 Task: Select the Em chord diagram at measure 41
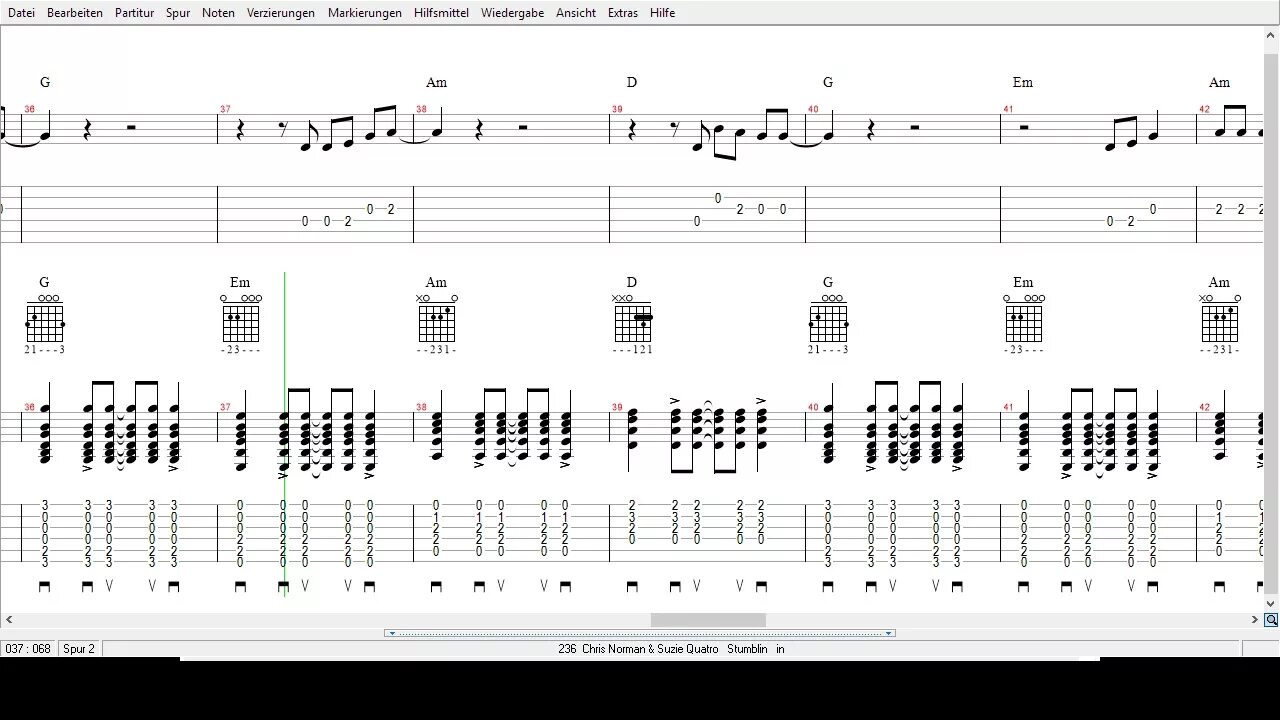tap(1024, 320)
